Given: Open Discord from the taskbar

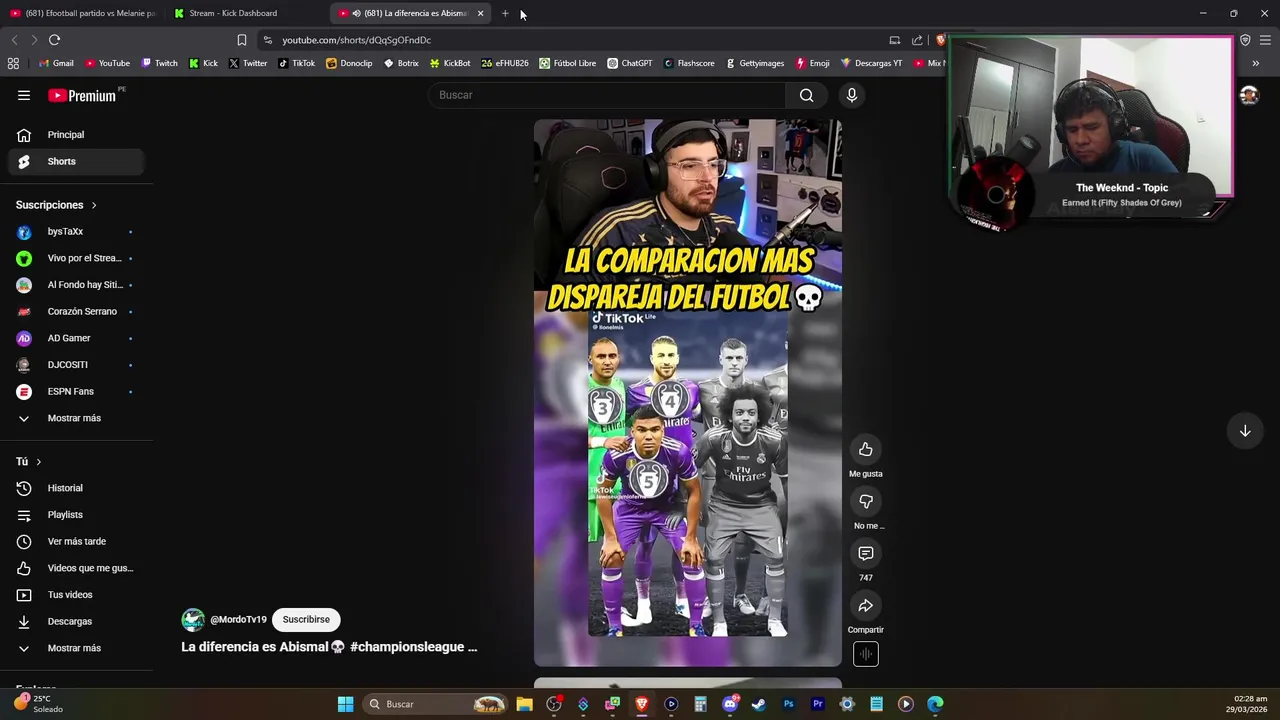Looking at the screenshot, I should click(x=730, y=704).
